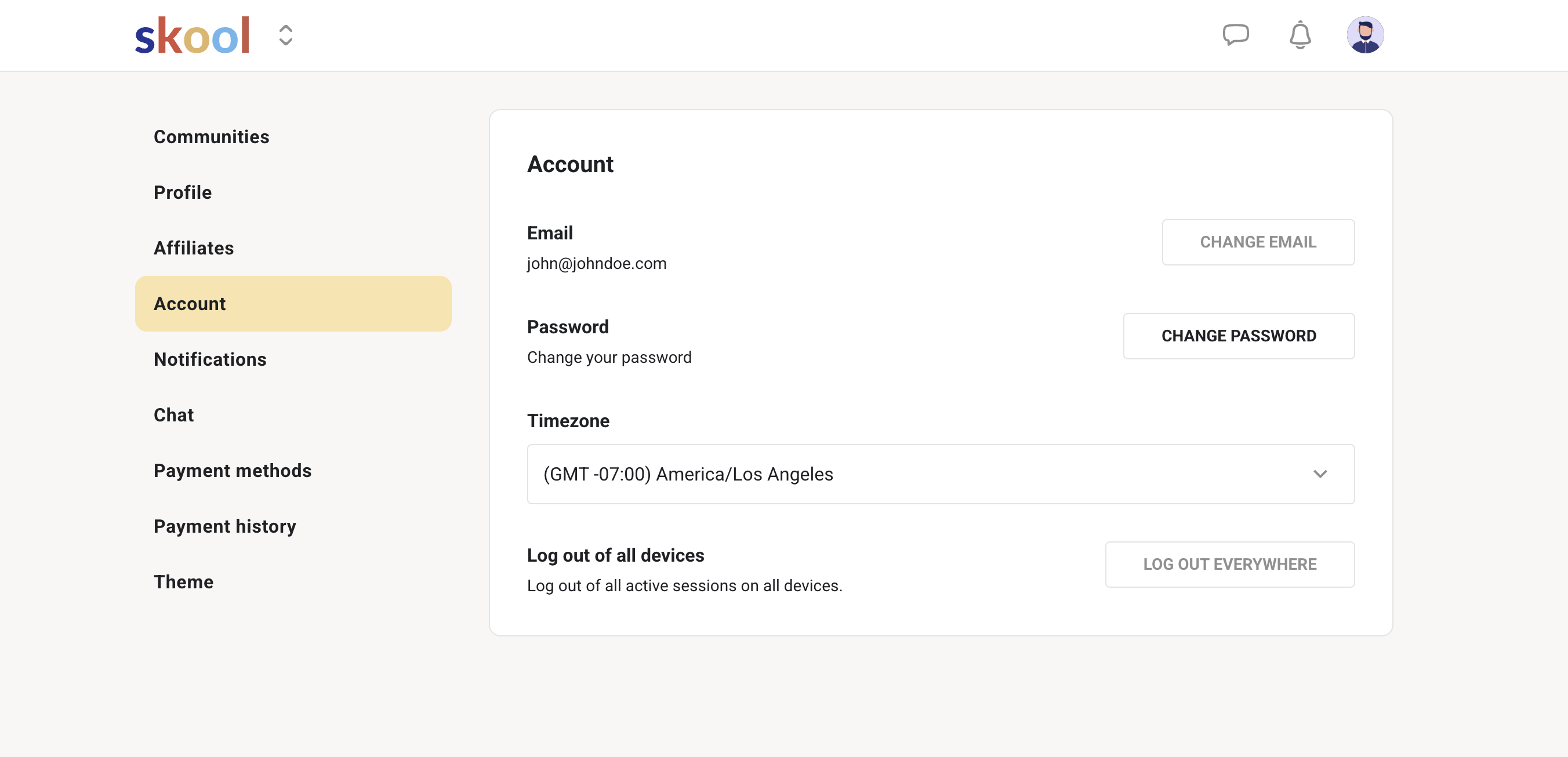Open the chat messages icon
This screenshot has height=757, width=1568.
(1235, 35)
